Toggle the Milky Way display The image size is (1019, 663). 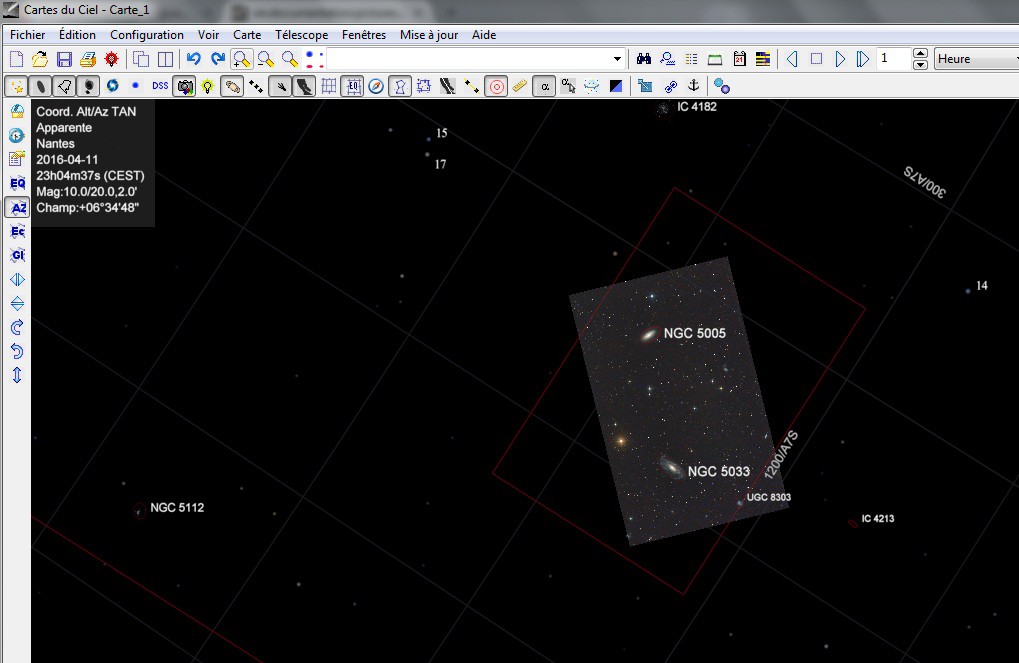click(303, 86)
